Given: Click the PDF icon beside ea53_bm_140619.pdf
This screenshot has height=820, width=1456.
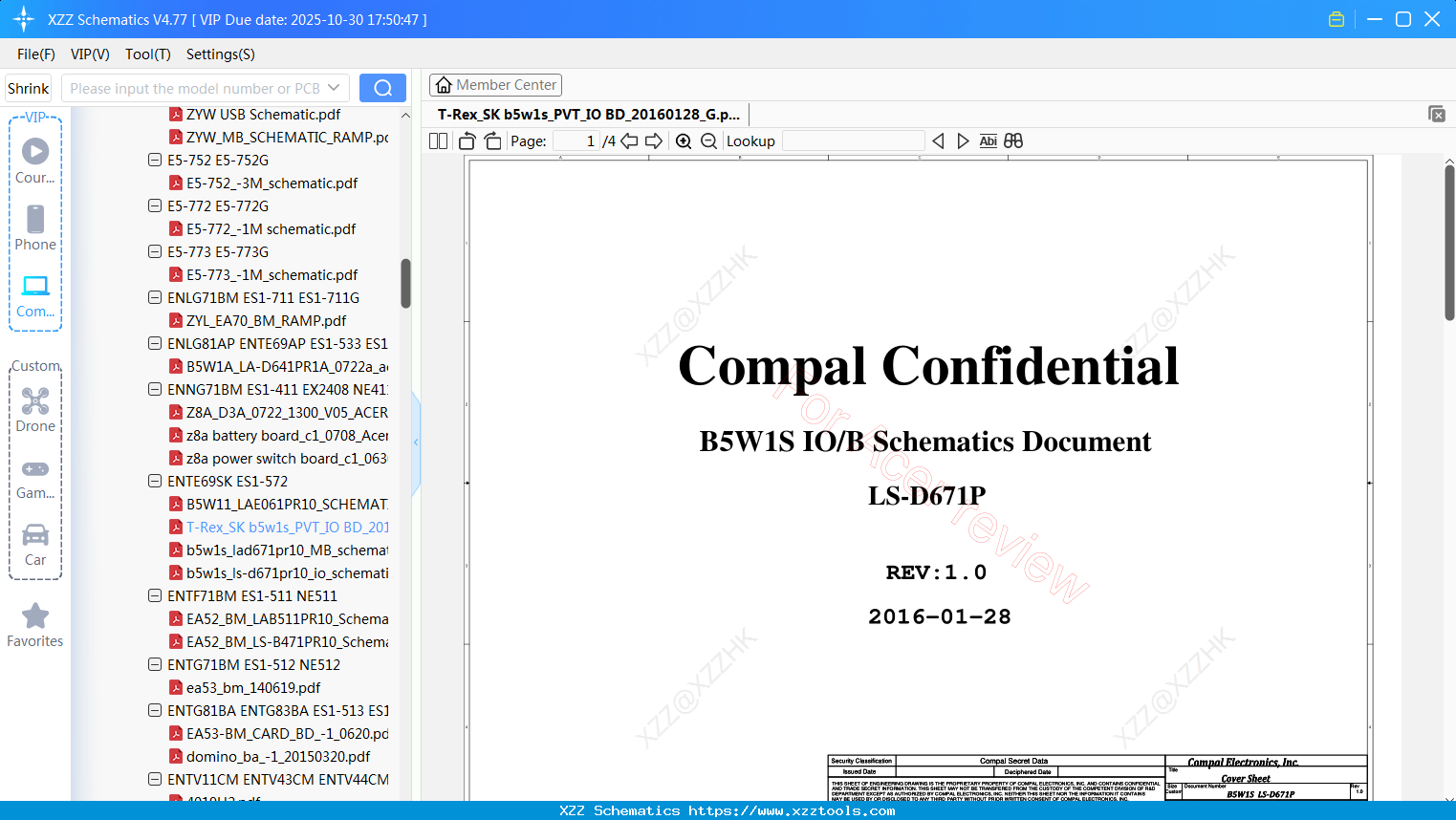Looking at the screenshot, I should click(x=176, y=687).
